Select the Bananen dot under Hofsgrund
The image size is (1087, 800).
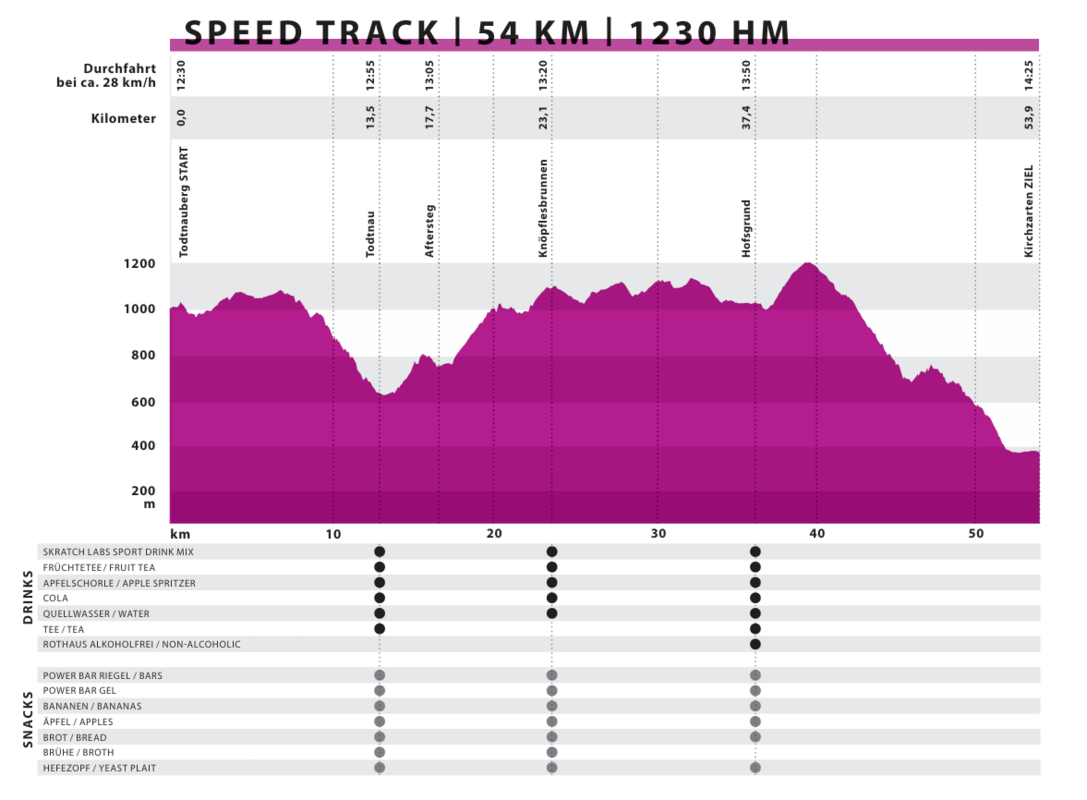755,705
